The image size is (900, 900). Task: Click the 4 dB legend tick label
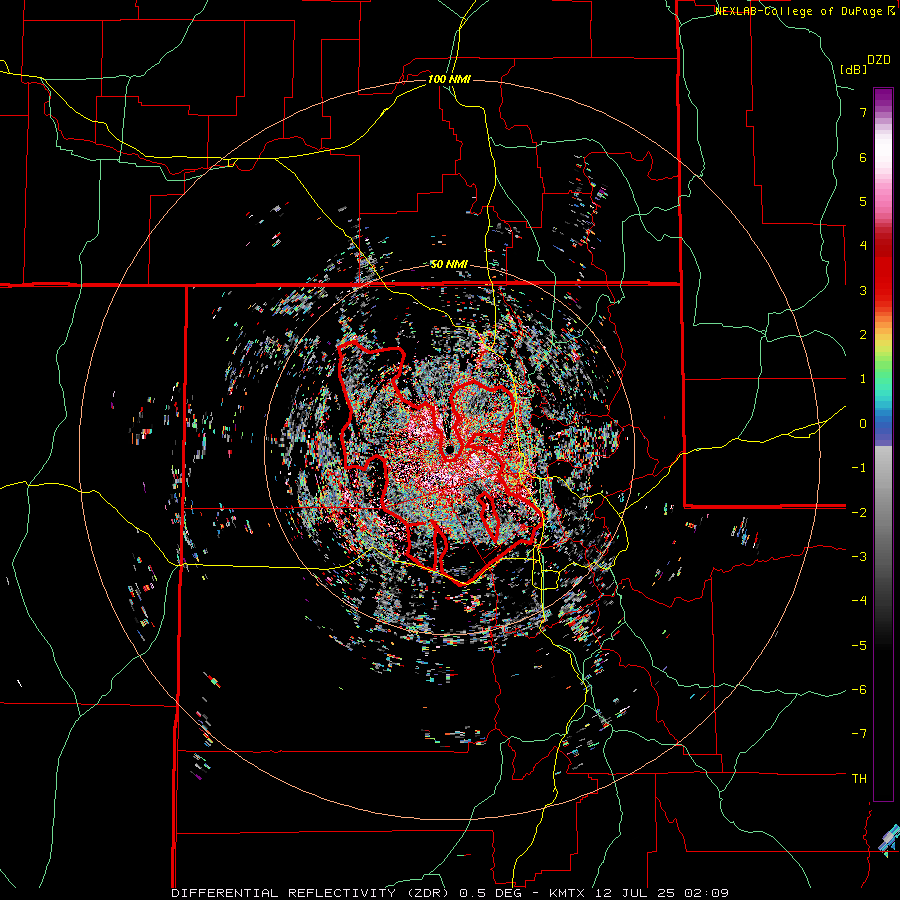coord(863,246)
